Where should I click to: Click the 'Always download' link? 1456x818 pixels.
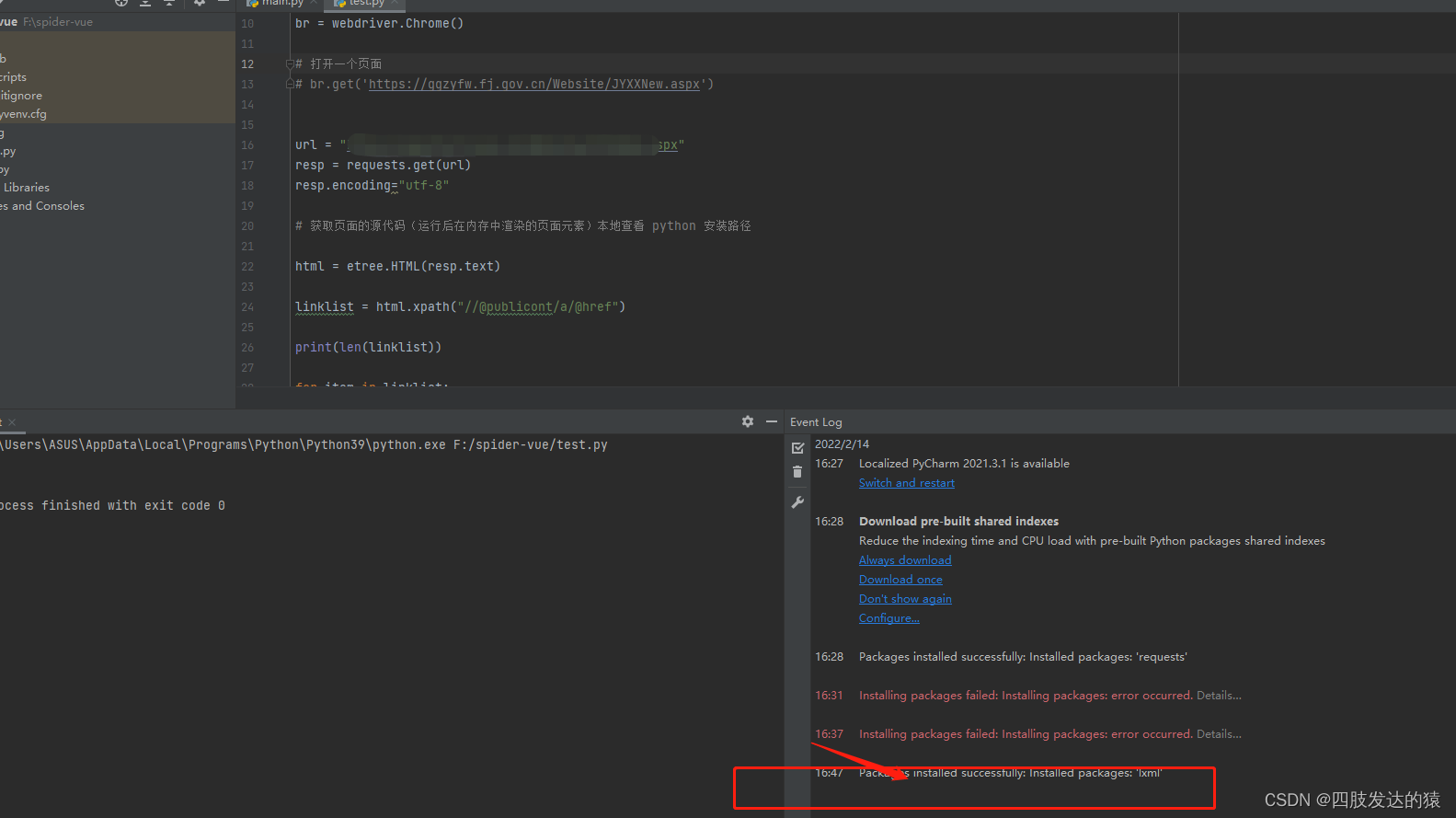click(905, 560)
